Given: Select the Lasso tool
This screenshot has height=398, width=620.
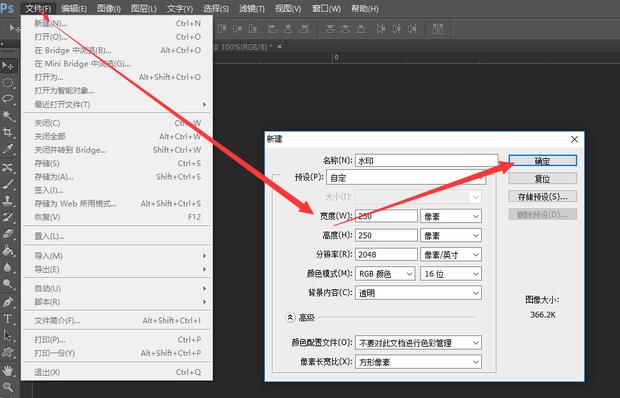Looking at the screenshot, I should (x=8, y=99).
